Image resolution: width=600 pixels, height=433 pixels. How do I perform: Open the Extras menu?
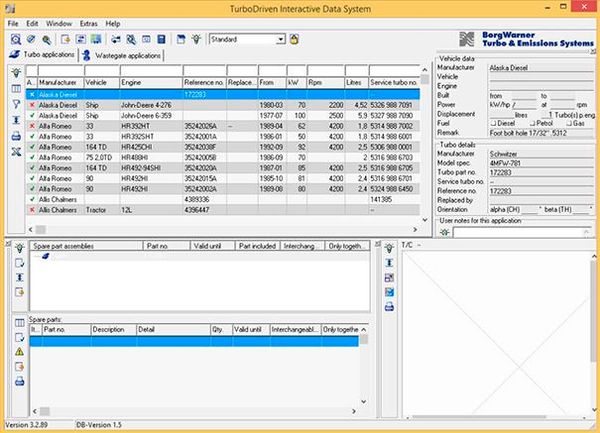(89, 24)
